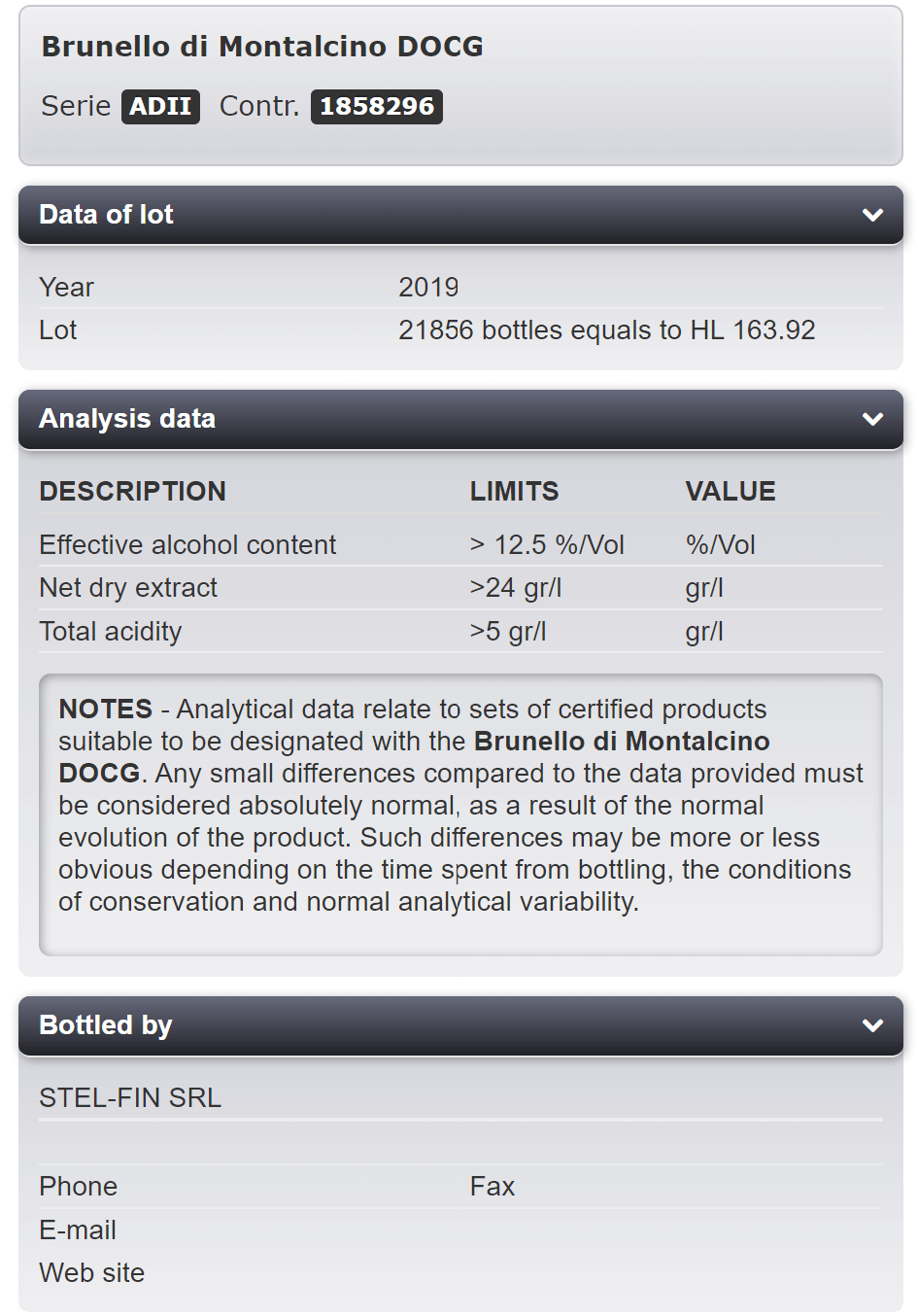The height and width of the screenshot is (1316, 918).
Task: Click the Analysis data header title
Action: coord(127,419)
